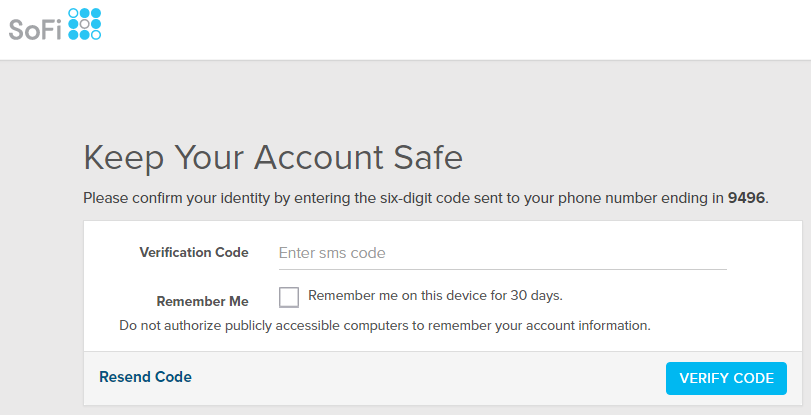Focus the Enter sms code field
Viewport: 811px width, 415px height.
[502, 253]
